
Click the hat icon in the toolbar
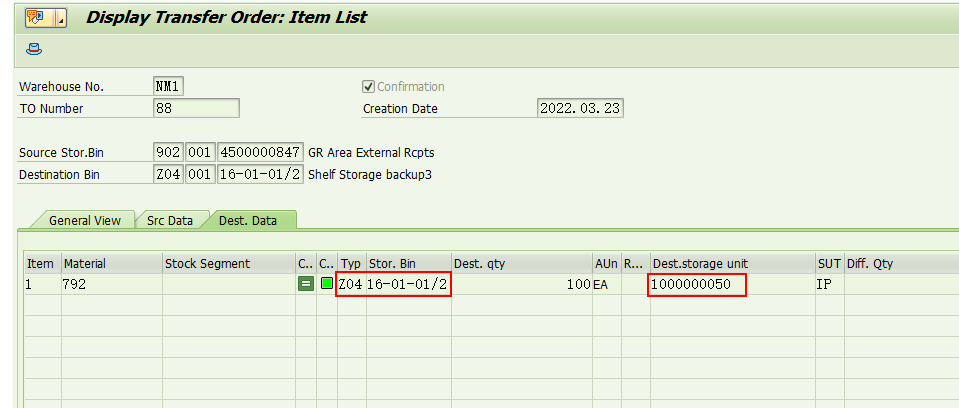click(34, 48)
